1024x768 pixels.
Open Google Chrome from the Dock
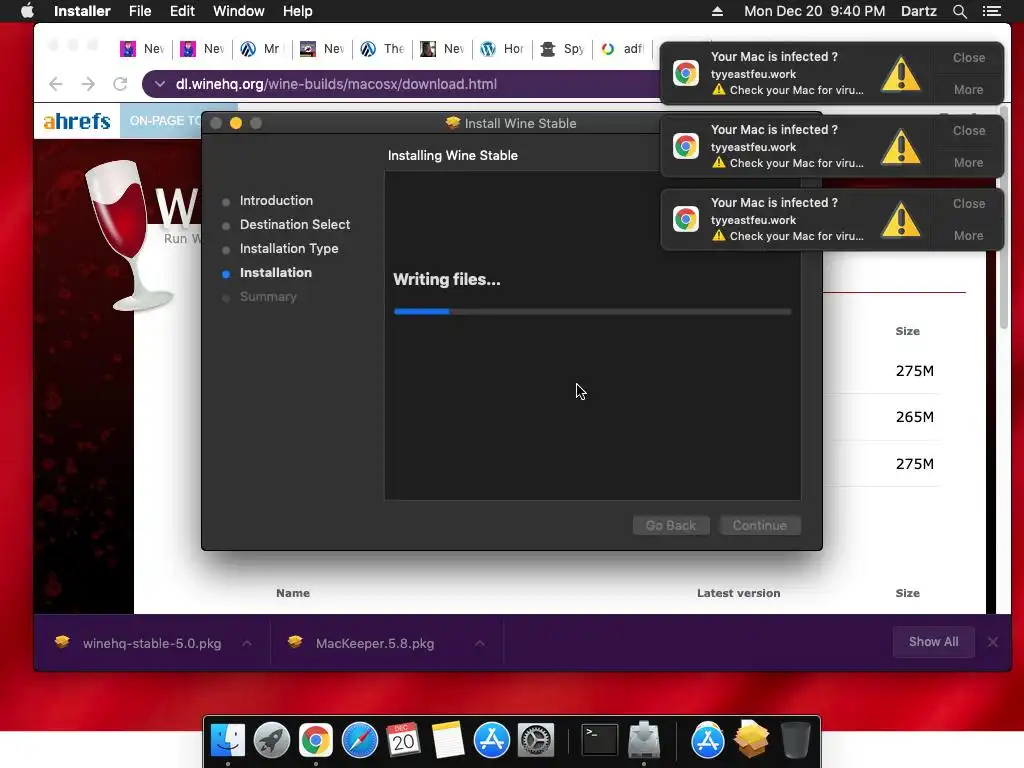tap(315, 740)
